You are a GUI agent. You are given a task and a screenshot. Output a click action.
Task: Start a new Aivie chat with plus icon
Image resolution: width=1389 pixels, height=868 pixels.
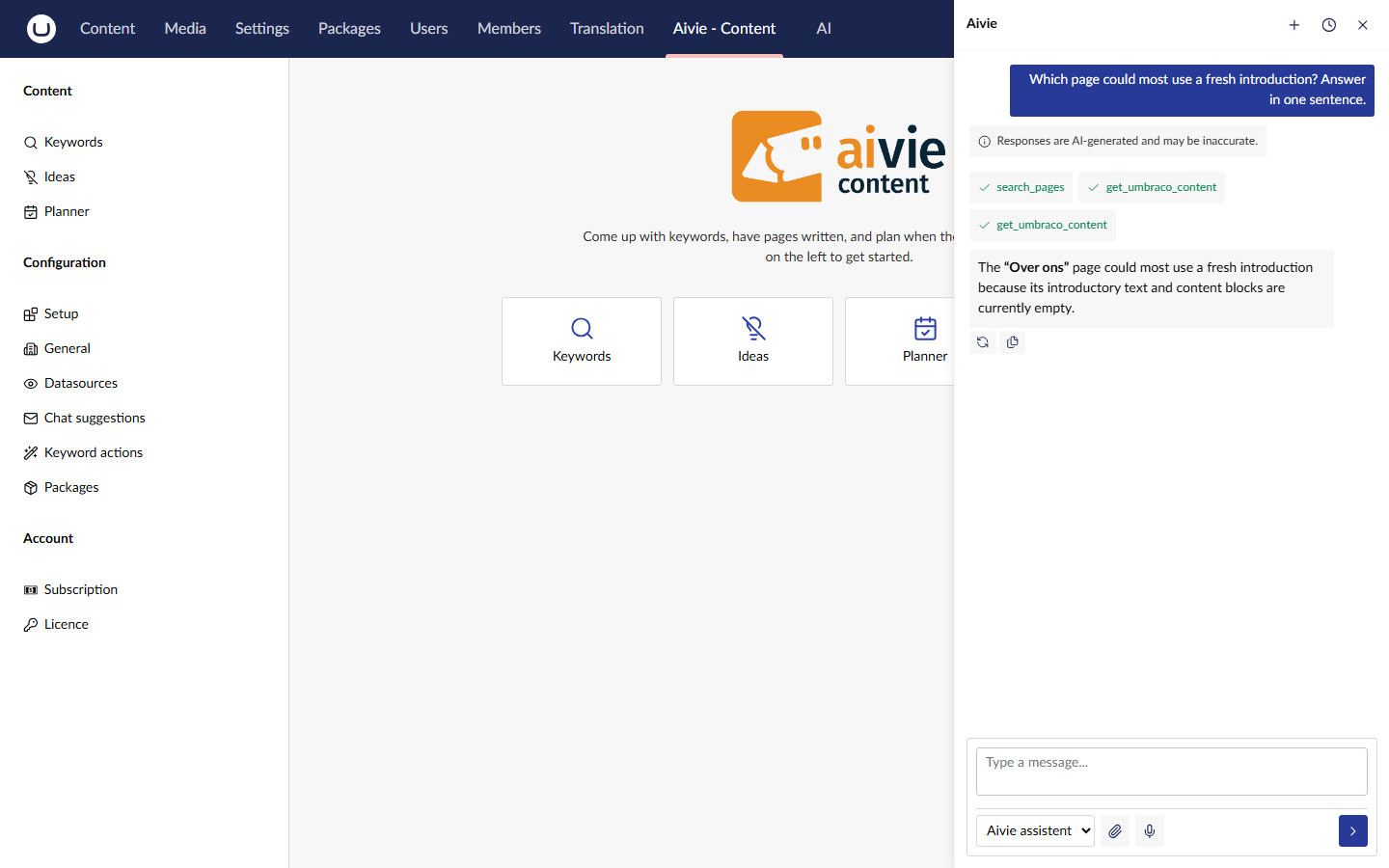click(x=1294, y=25)
